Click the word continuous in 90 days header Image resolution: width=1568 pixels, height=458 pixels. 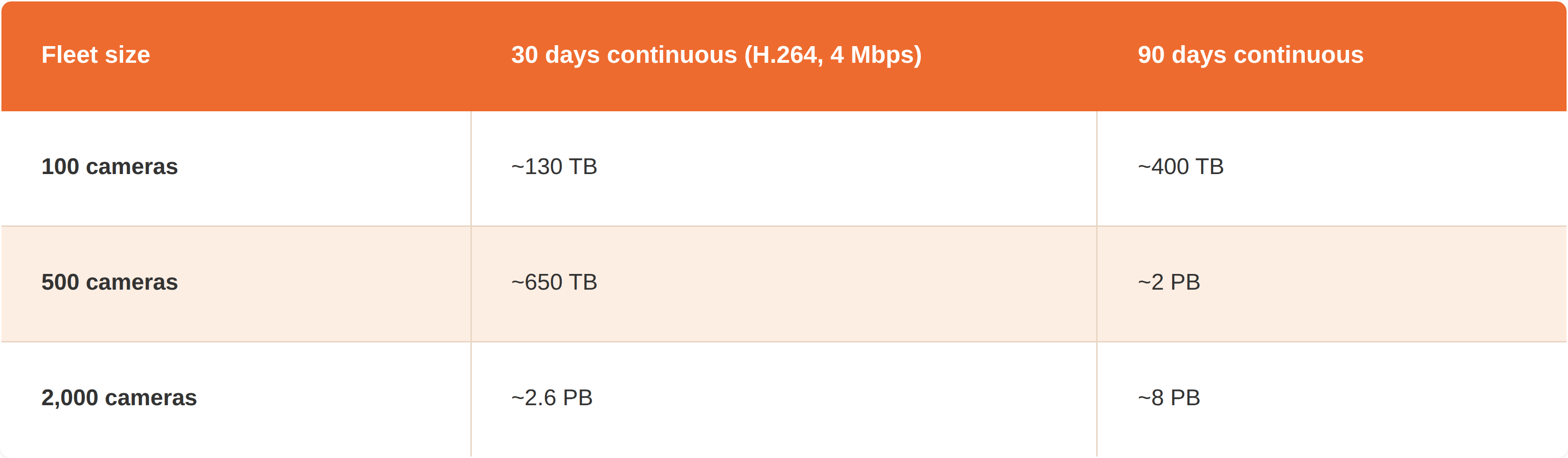1298,55
